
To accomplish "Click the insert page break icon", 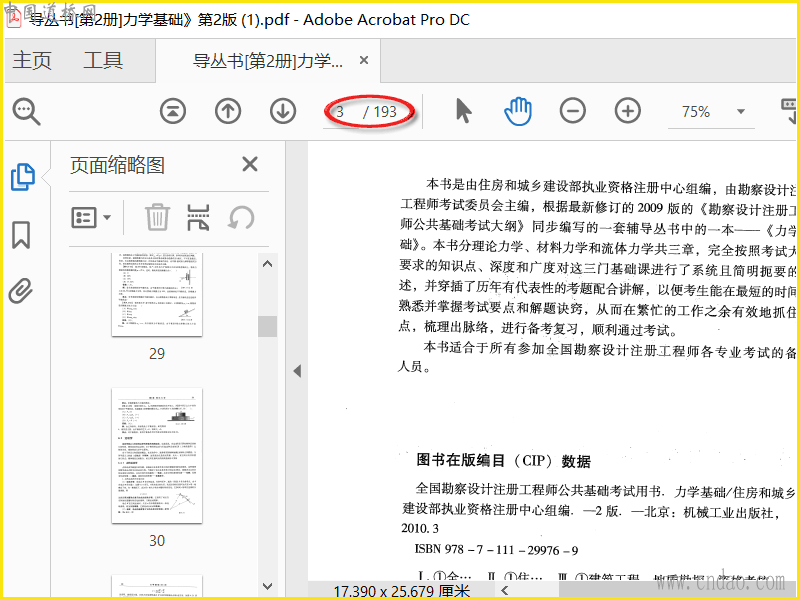I will [x=198, y=217].
